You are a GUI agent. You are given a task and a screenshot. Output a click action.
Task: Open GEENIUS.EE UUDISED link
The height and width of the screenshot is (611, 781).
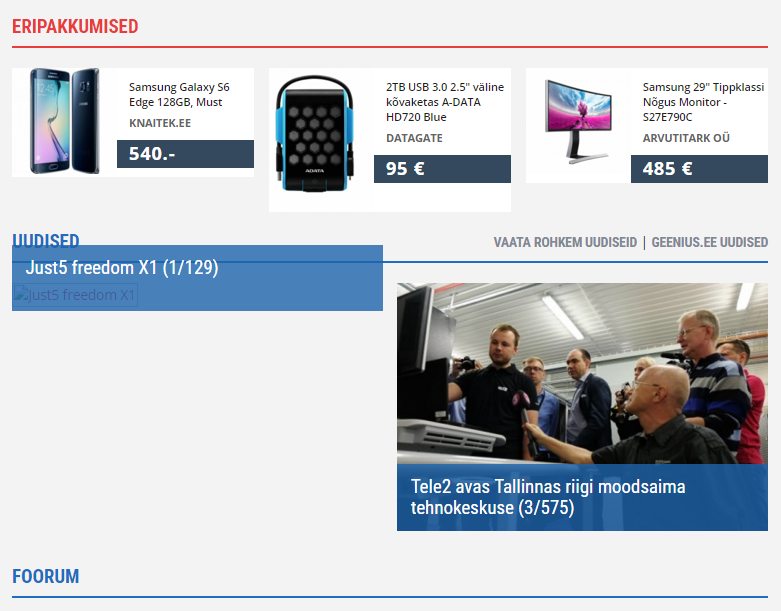709,243
